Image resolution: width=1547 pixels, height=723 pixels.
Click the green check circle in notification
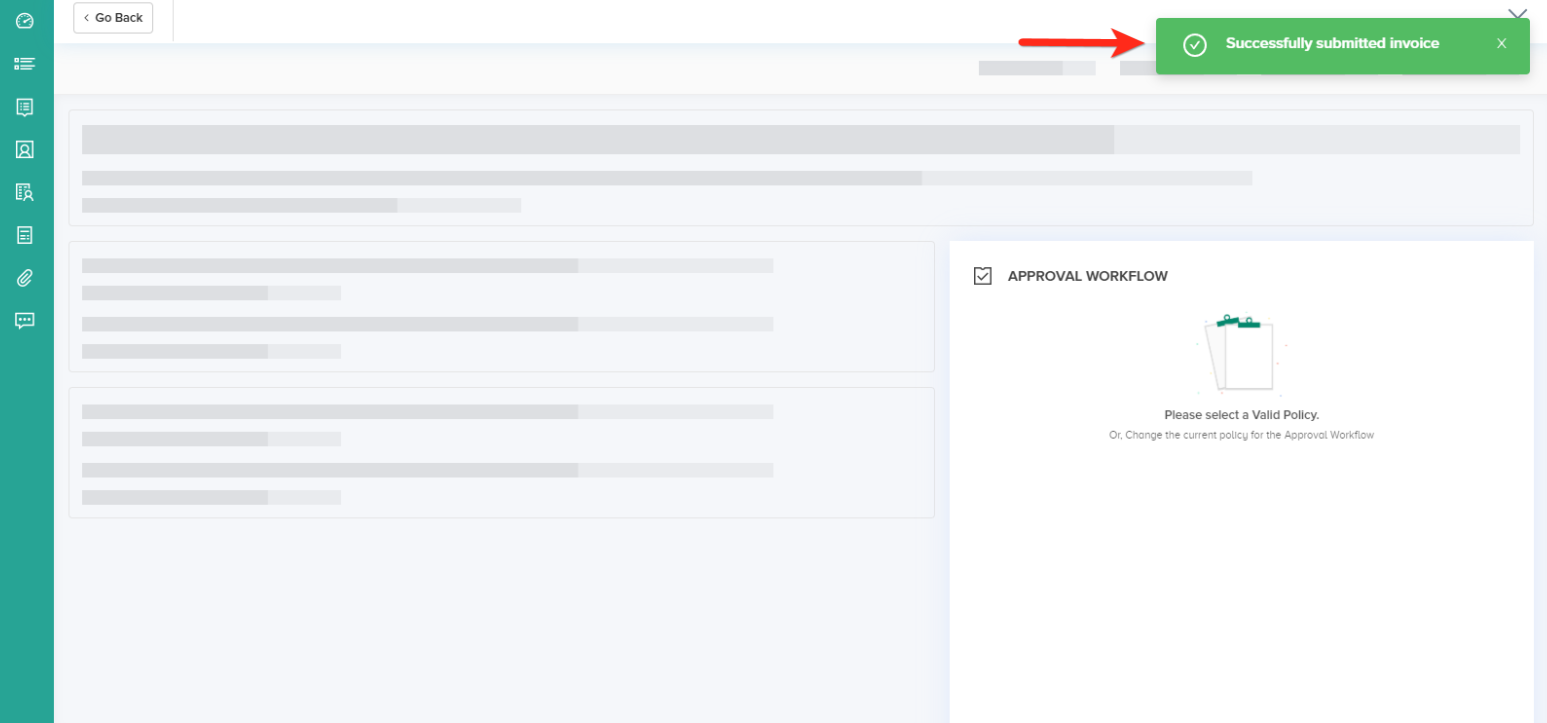pyautogui.click(x=1194, y=45)
